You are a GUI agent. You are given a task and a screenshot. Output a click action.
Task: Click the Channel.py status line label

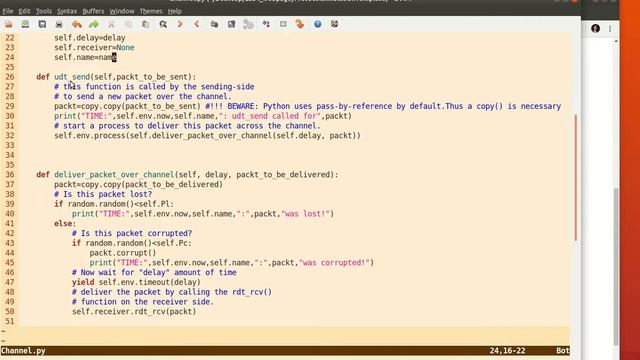coord(23,351)
